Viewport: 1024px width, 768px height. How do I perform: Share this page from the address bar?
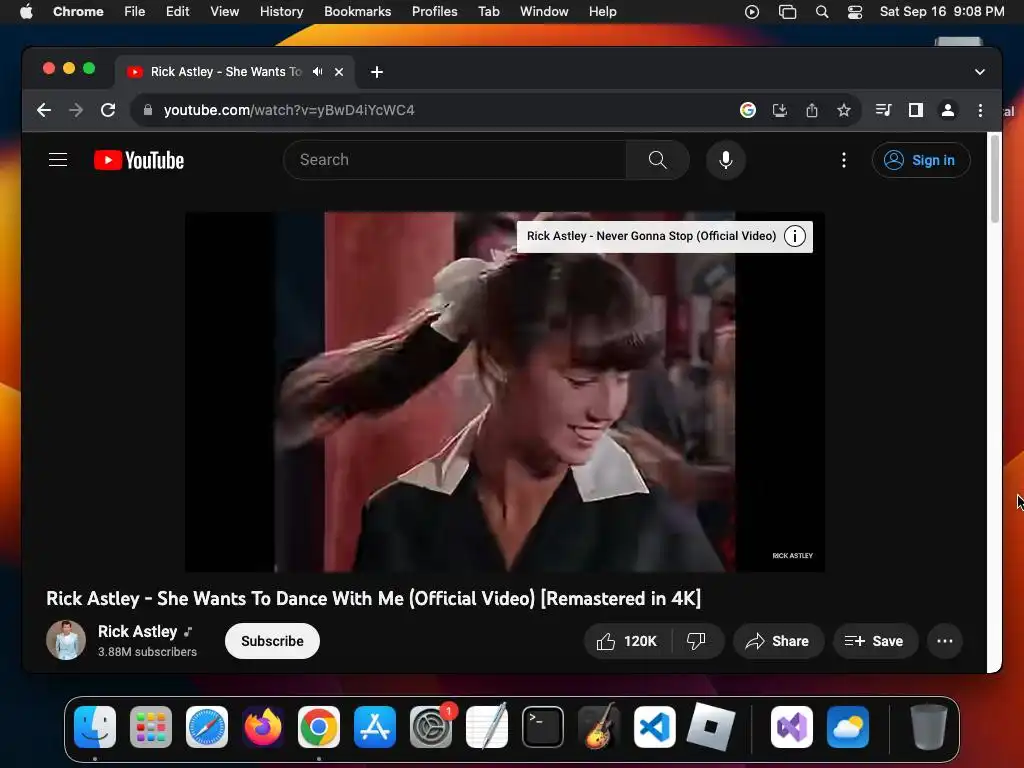pos(812,110)
